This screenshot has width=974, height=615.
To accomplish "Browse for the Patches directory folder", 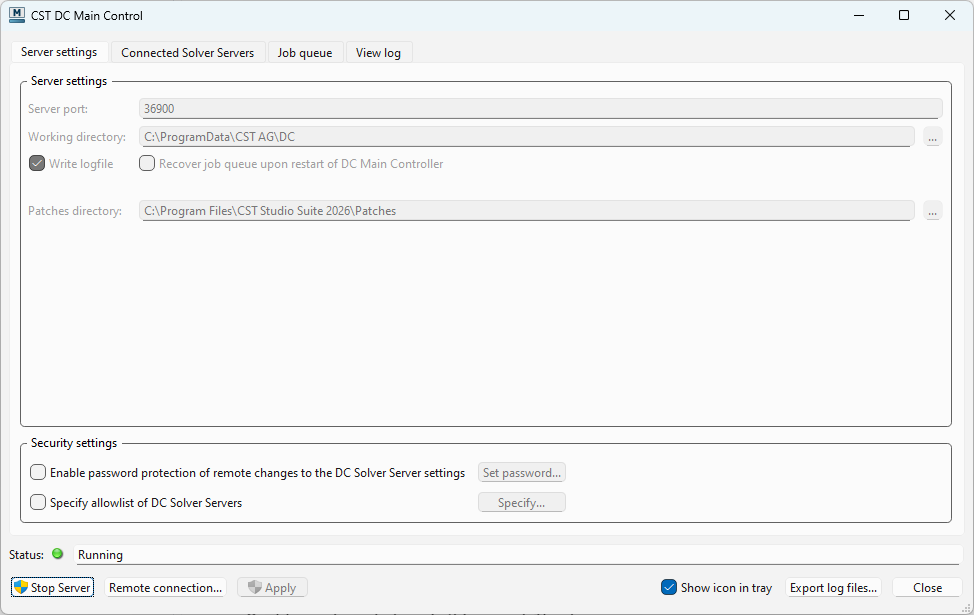I will (x=932, y=211).
